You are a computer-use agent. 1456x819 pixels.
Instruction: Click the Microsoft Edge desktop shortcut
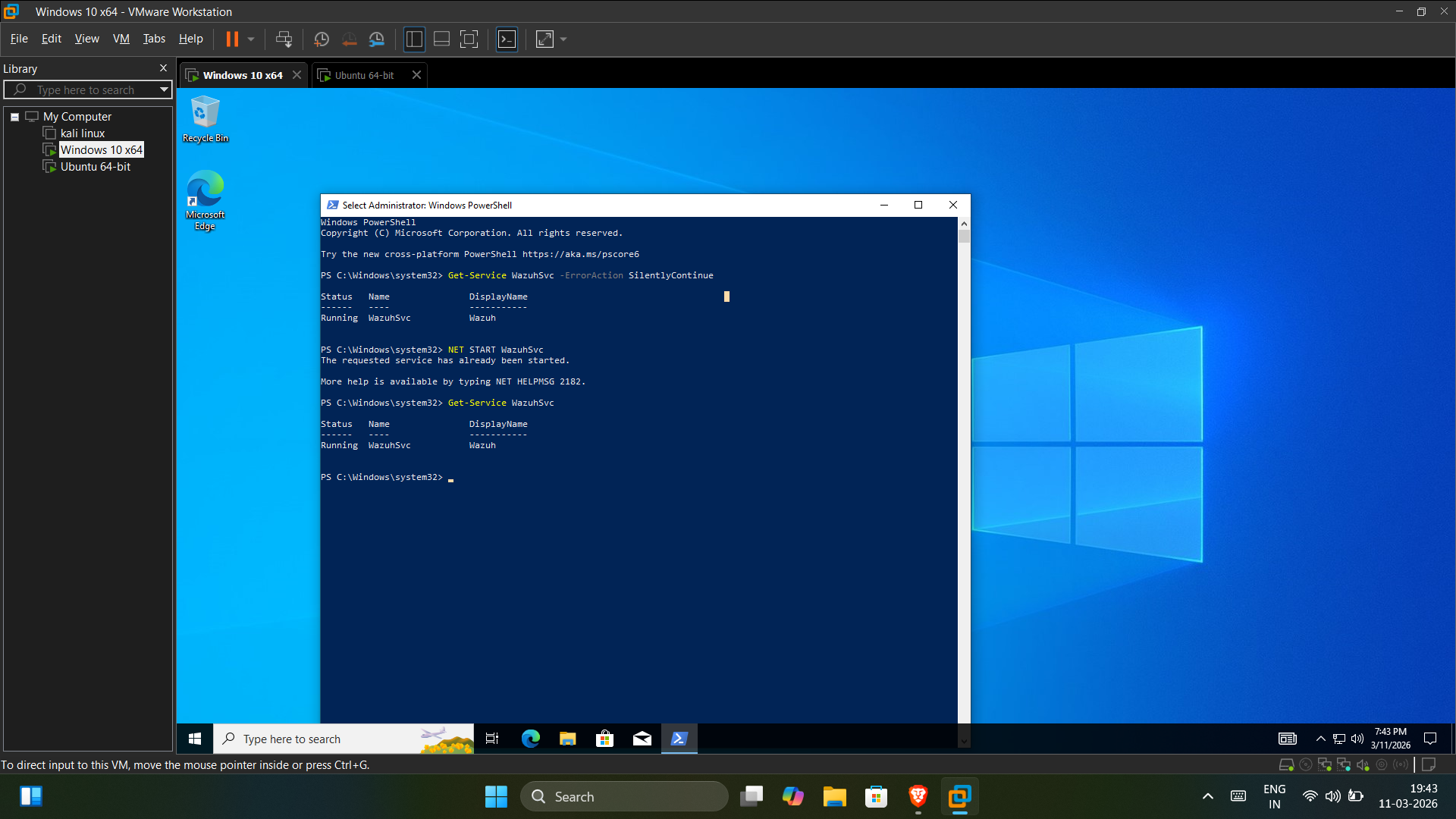[x=205, y=200]
